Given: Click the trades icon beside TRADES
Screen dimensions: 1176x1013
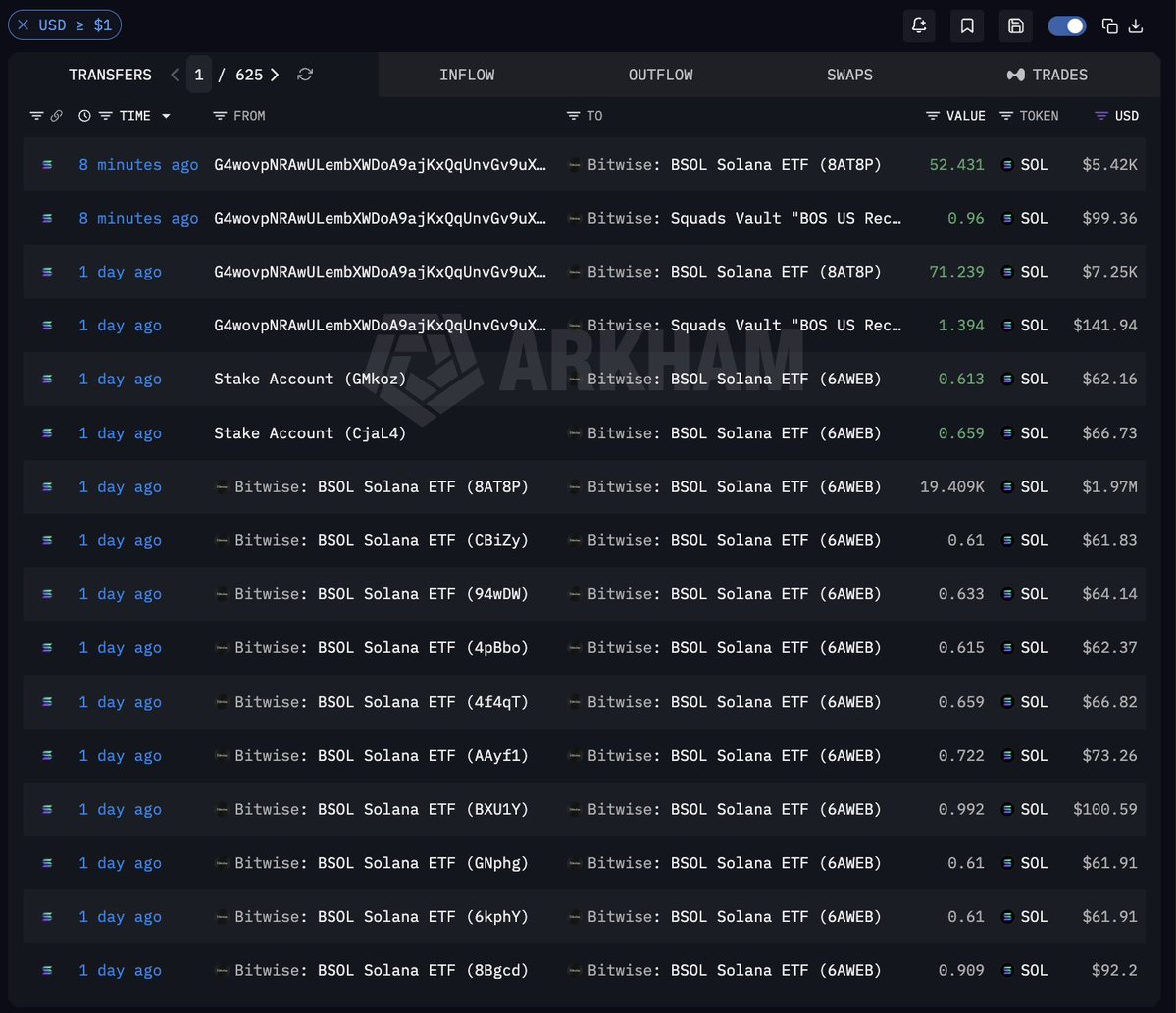Looking at the screenshot, I should [1015, 75].
